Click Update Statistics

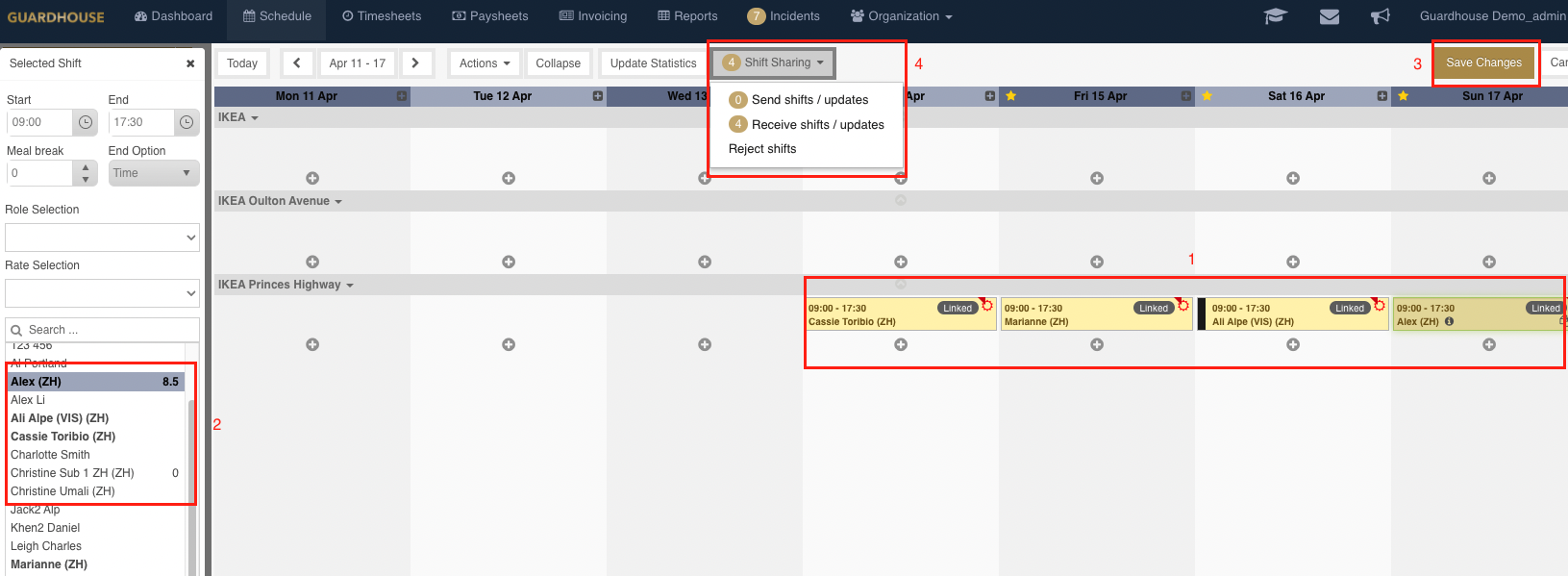point(654,63)
